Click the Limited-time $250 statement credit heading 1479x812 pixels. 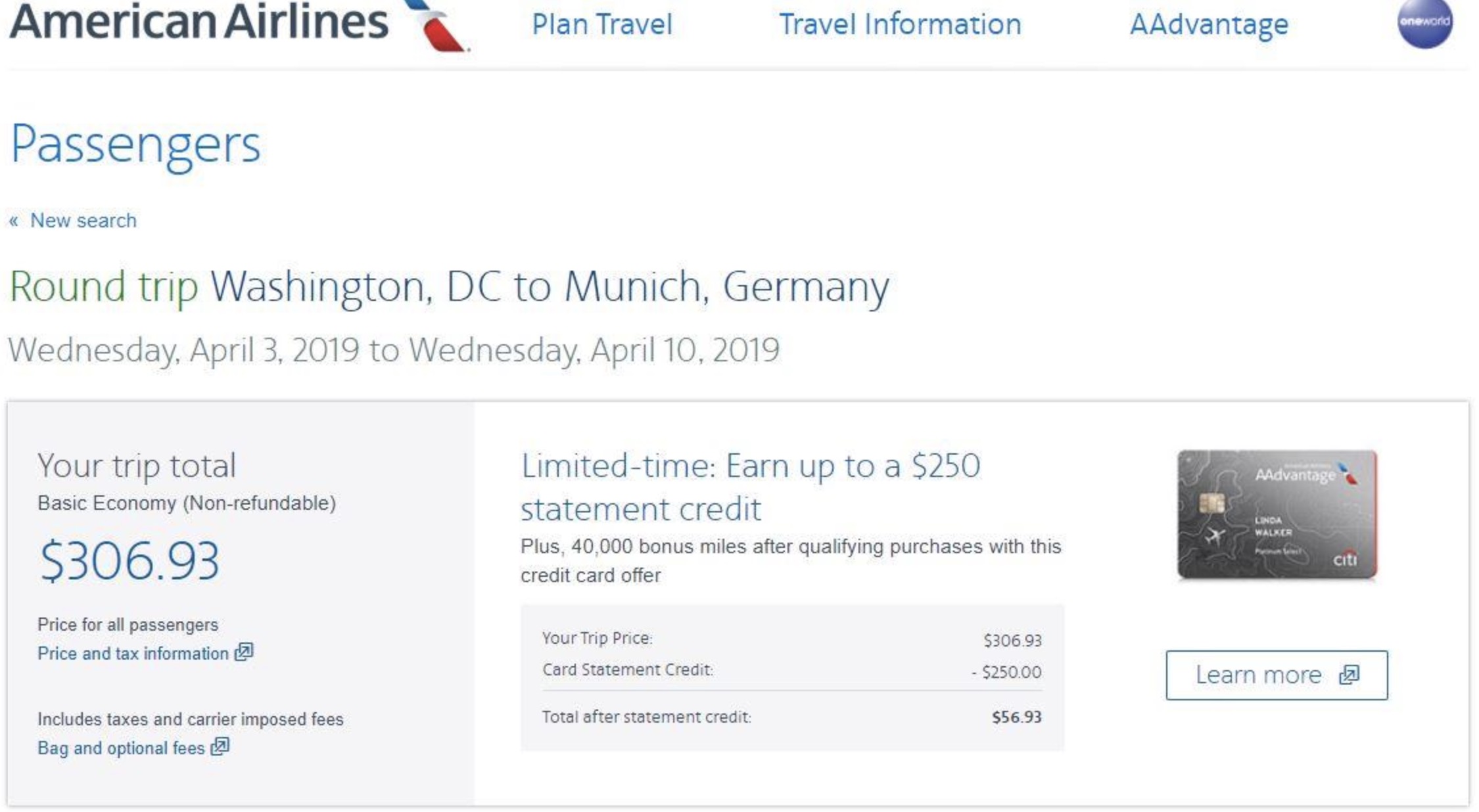coord(750,487)
